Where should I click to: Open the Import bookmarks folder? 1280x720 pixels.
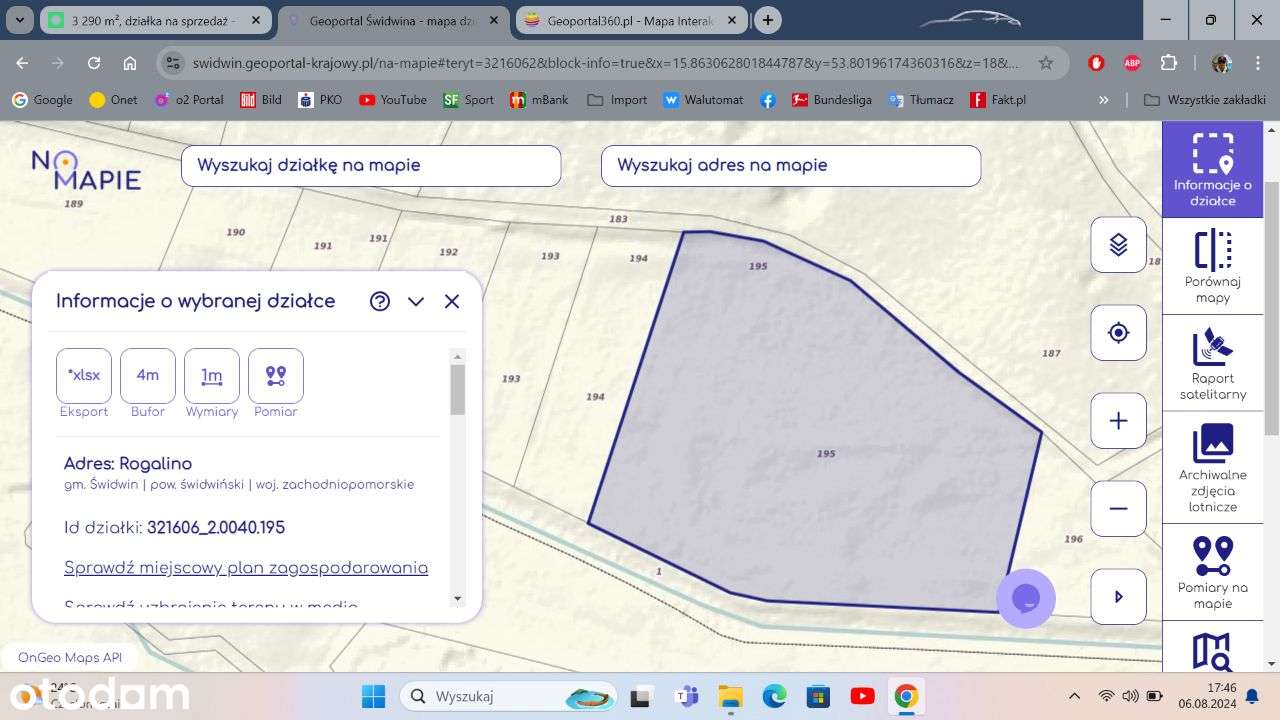[x=617, y=100]
